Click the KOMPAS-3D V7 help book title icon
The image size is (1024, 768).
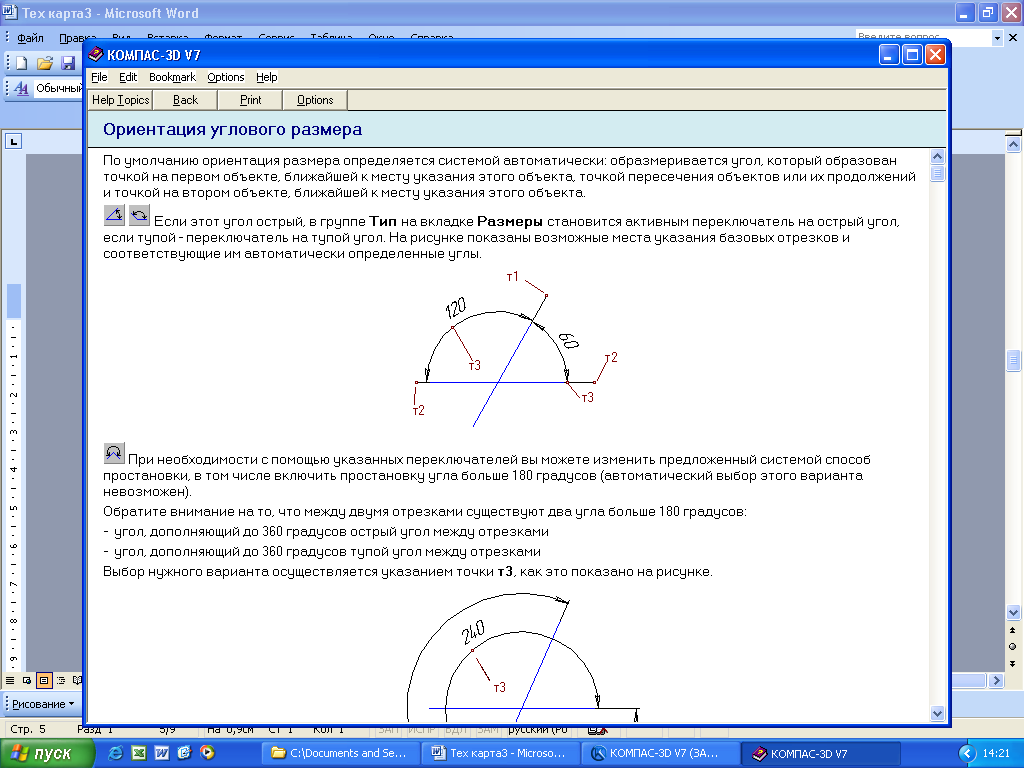[x=96, y=54]
